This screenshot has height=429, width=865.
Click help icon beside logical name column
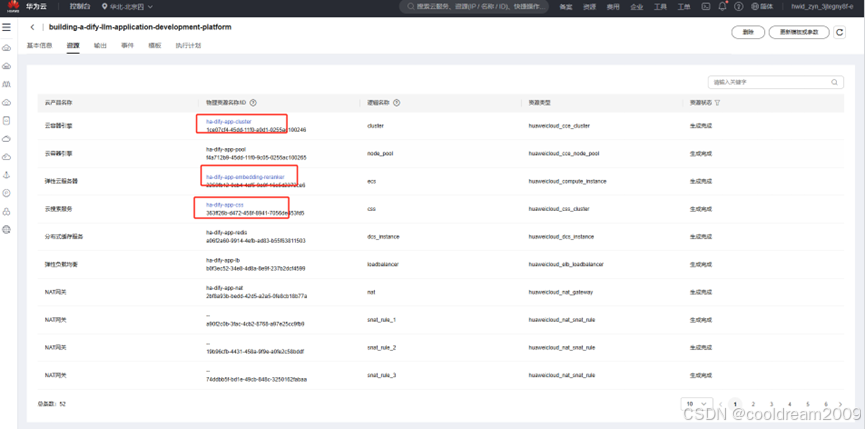pyautogui.click(x=397, y=103)
